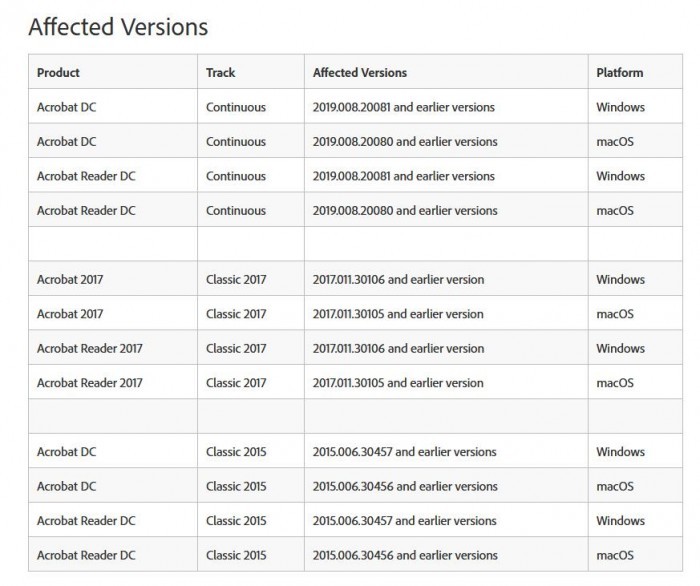
Task: Click Windows platform cell for version 2015.006.30457 Acrobat DC
Action: pyautogui.click(x=620, y=452)
